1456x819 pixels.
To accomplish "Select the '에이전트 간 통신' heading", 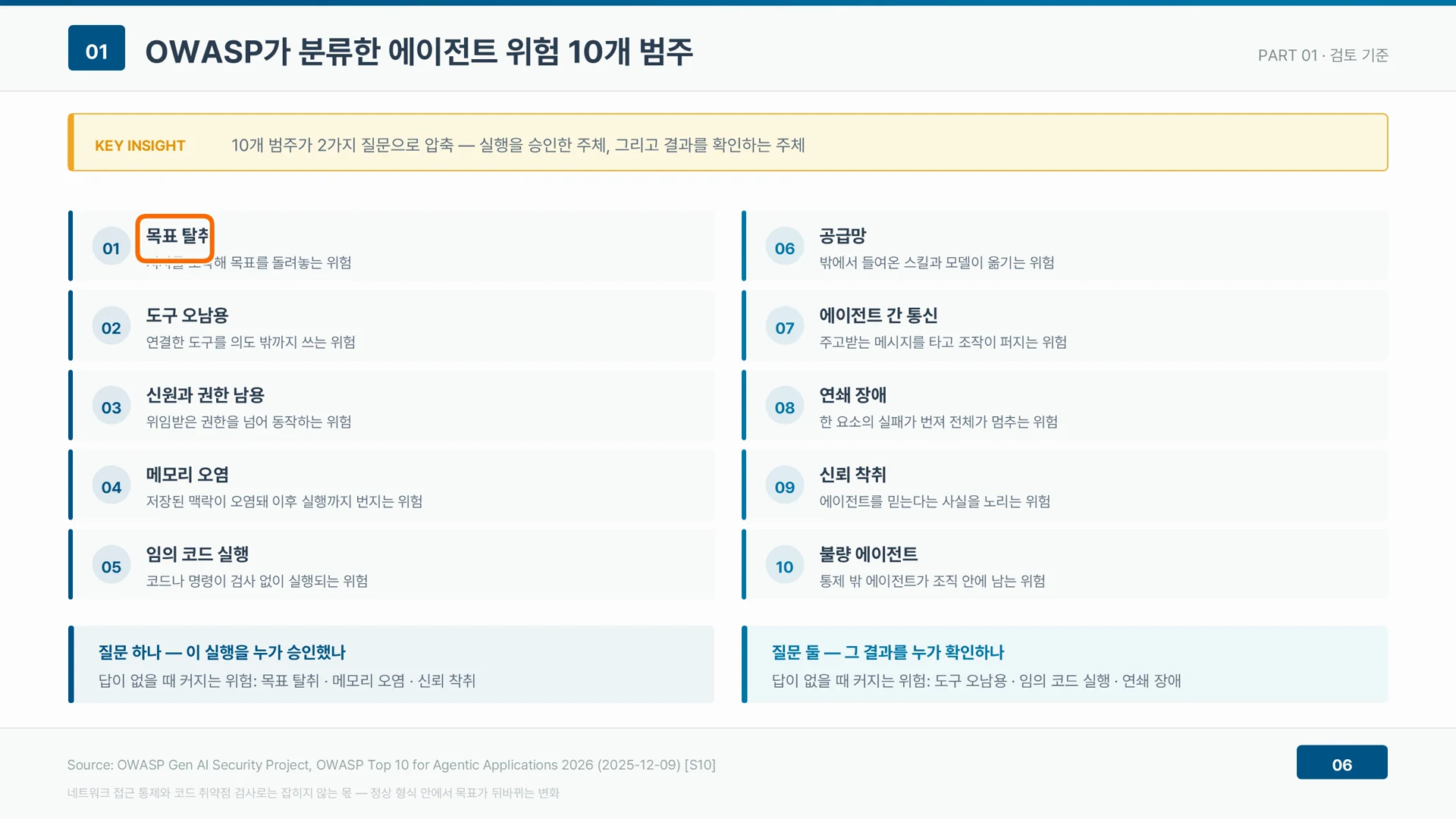I will pyautogui.click(x=878, y=315).
